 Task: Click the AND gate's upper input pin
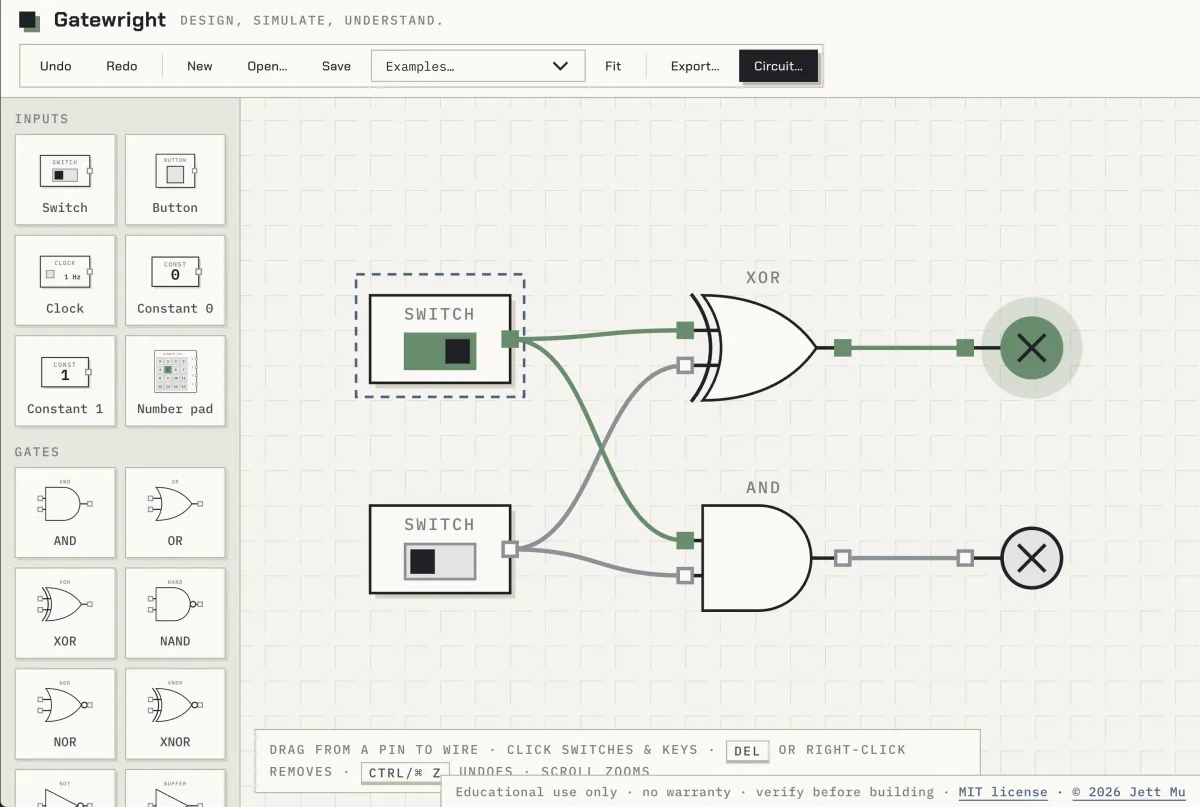pyautogui.click(x=685, y=540)
